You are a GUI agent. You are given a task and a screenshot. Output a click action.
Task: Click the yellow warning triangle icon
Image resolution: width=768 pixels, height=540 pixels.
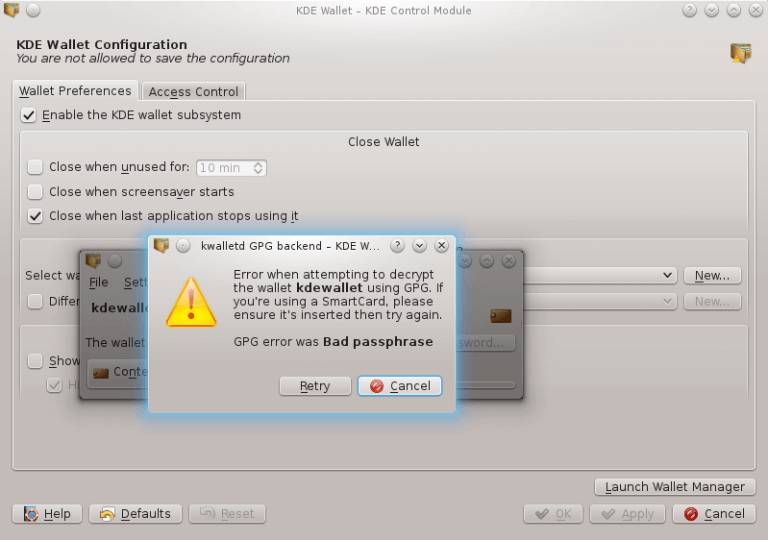pos(191,303)
